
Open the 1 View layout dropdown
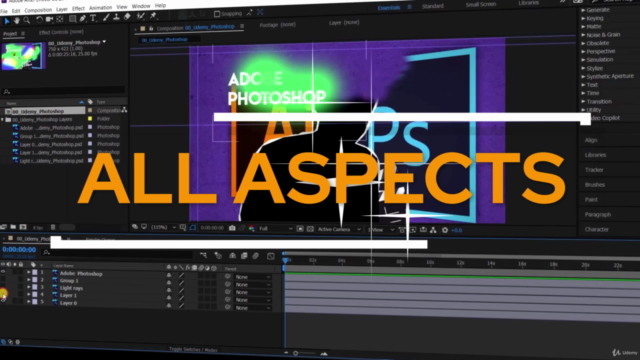(x=381, y=230)
